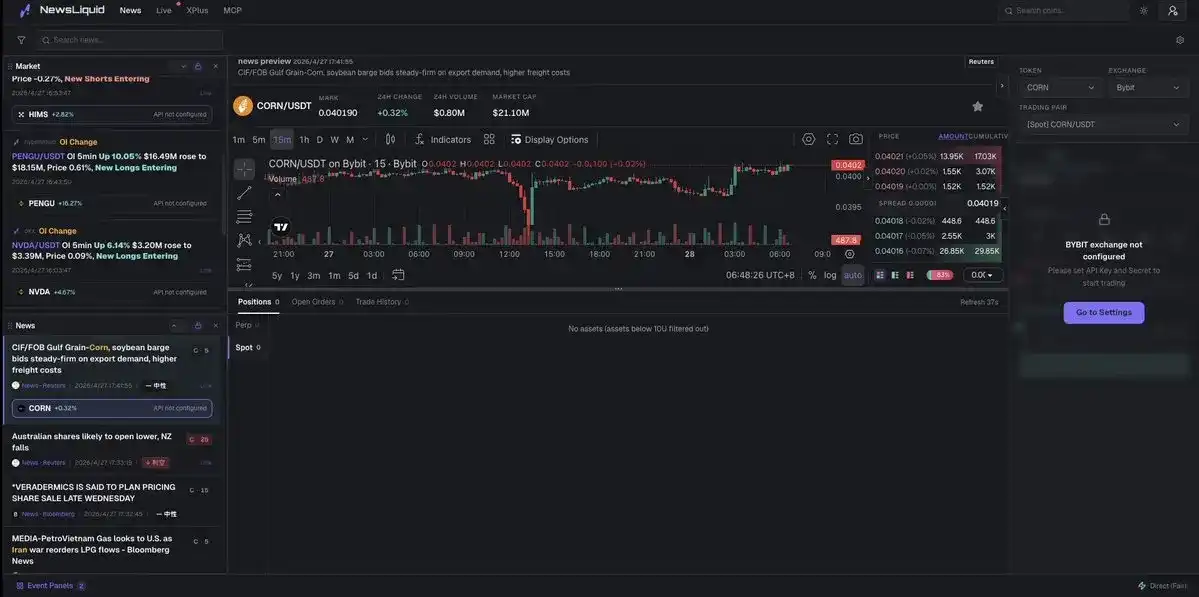Image resolution: width=1199 pixels, height=597 pixels.
Task: Open the EXCHANGE dropdown showing Bybit
Action: (1149, 88)
